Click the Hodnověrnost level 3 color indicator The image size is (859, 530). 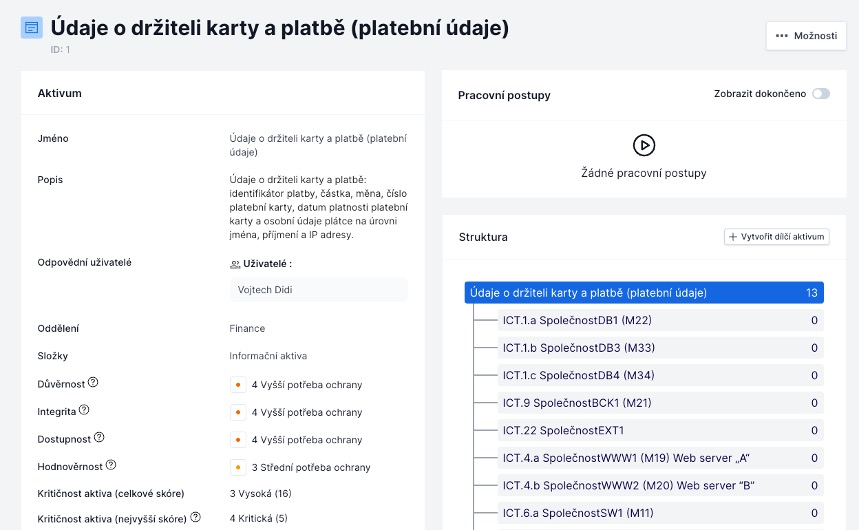click(x=238, y=467)
